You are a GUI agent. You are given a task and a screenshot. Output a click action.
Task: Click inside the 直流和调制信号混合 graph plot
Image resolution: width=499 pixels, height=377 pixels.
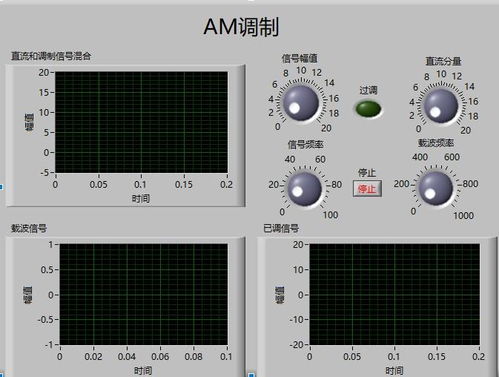point(141,122)
